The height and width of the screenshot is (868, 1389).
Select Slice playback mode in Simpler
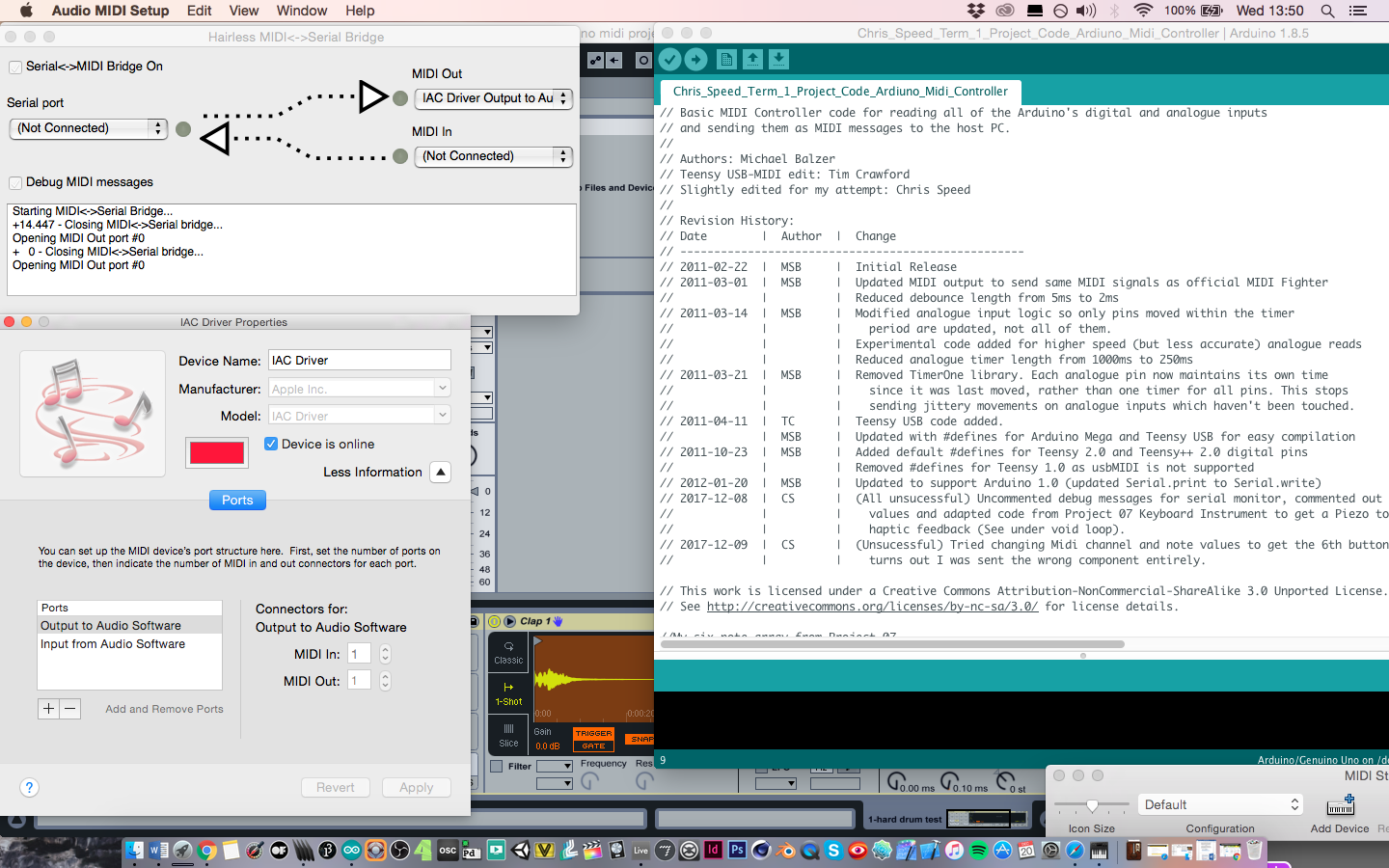(508, 735)
